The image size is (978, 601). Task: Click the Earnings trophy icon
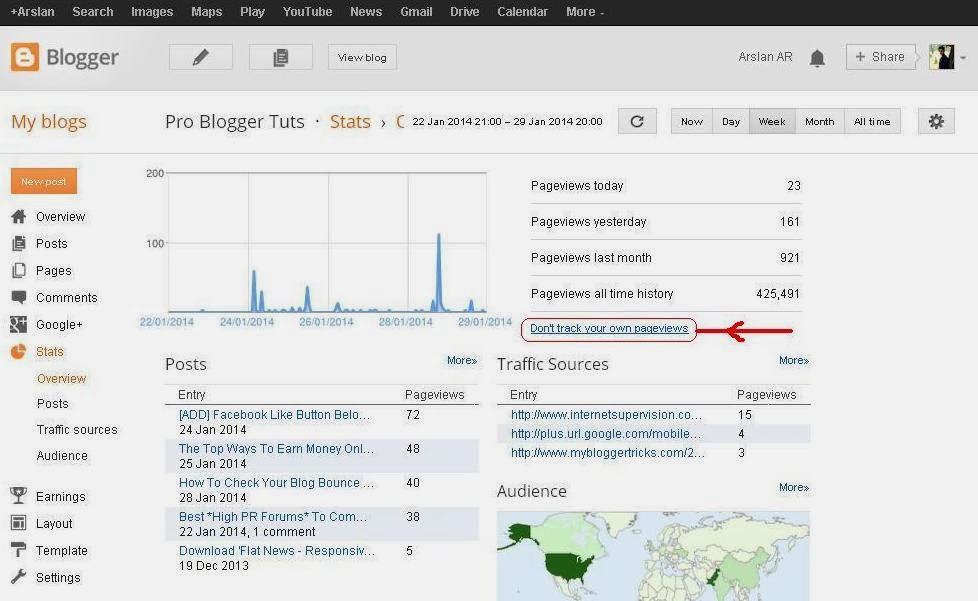pyautogui.click(x=19, y=496)
